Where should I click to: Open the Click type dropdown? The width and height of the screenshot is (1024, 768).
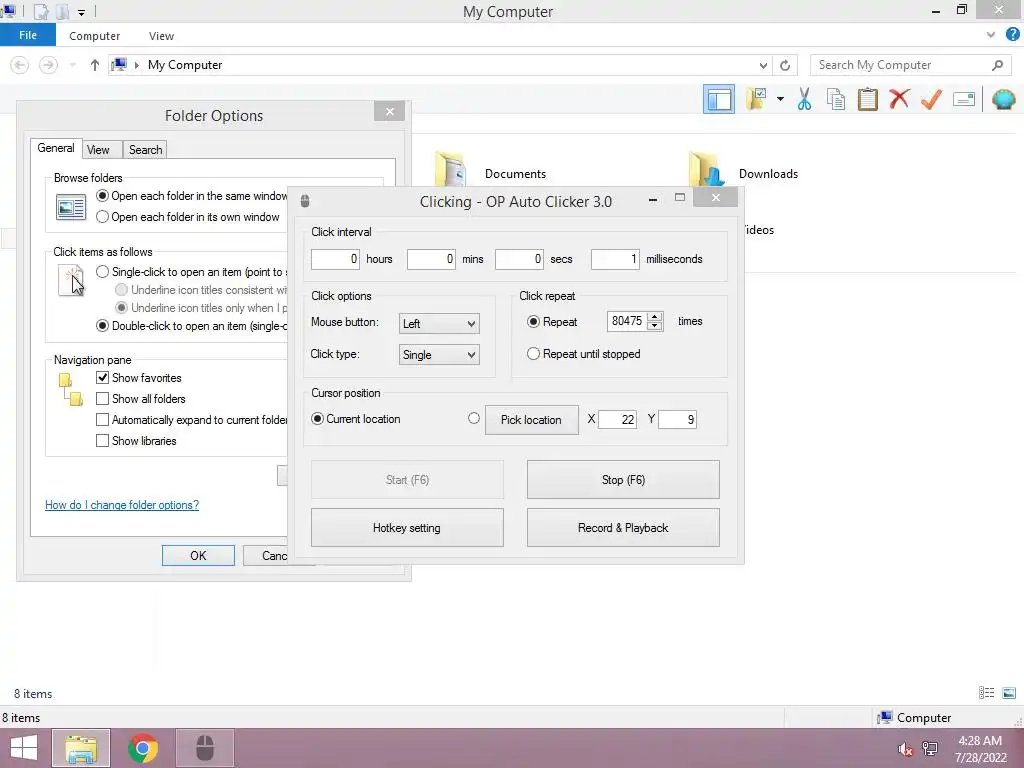point(439,355)
